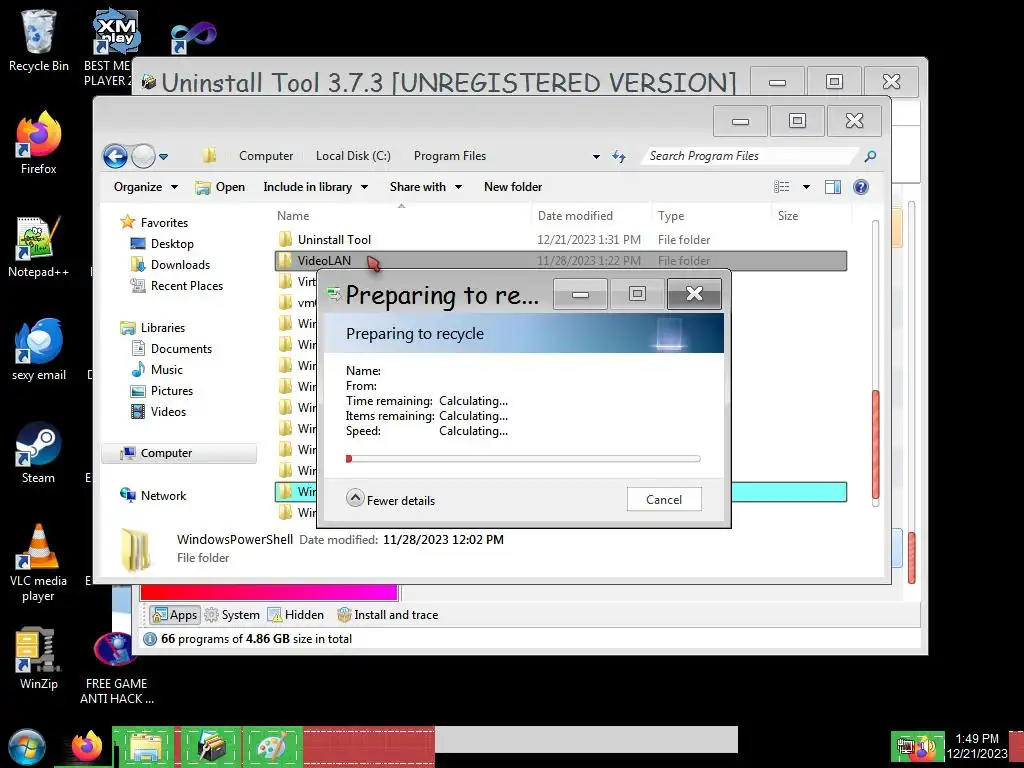
Task: Click the system tray notification icons
Action: tap(918, 746)
